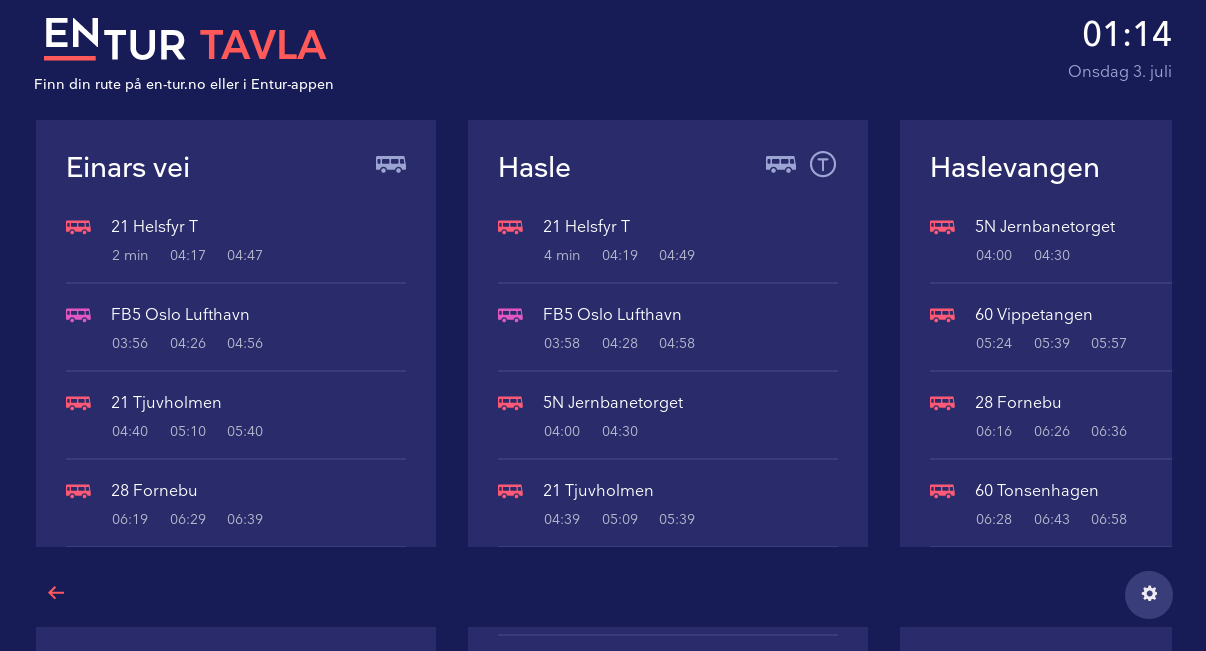Click the bus icon next to 60 Vippetangen
Viewport: 1206px width, 651px height.
coord(942,314)
